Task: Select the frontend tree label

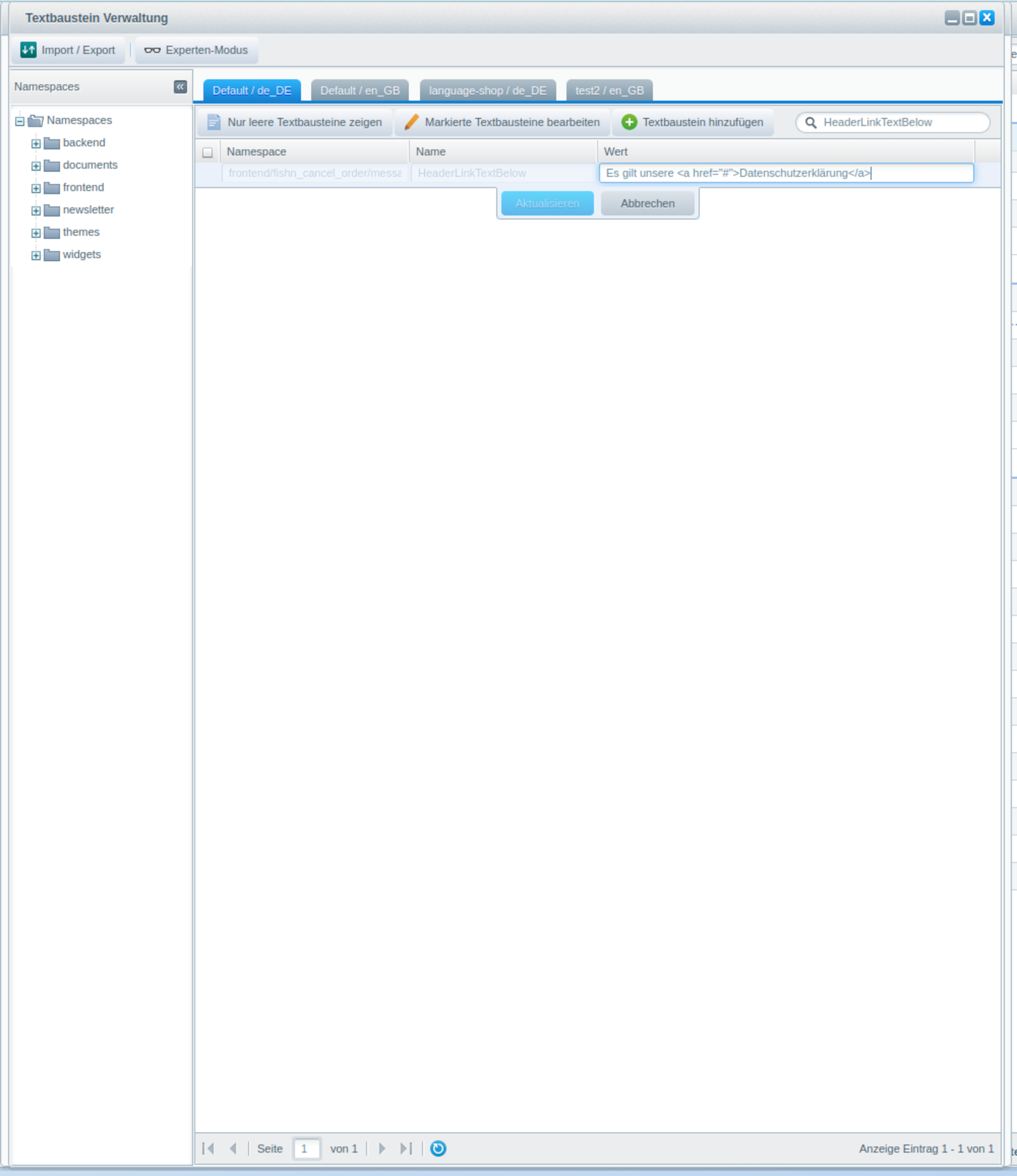Action: click(x=84, y=187)
